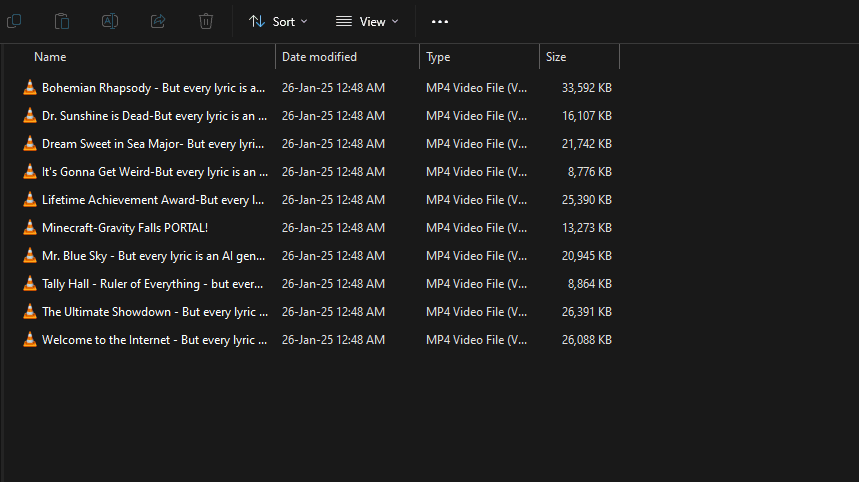Click the Copy icon in toolbar

(x=14, y=21)
